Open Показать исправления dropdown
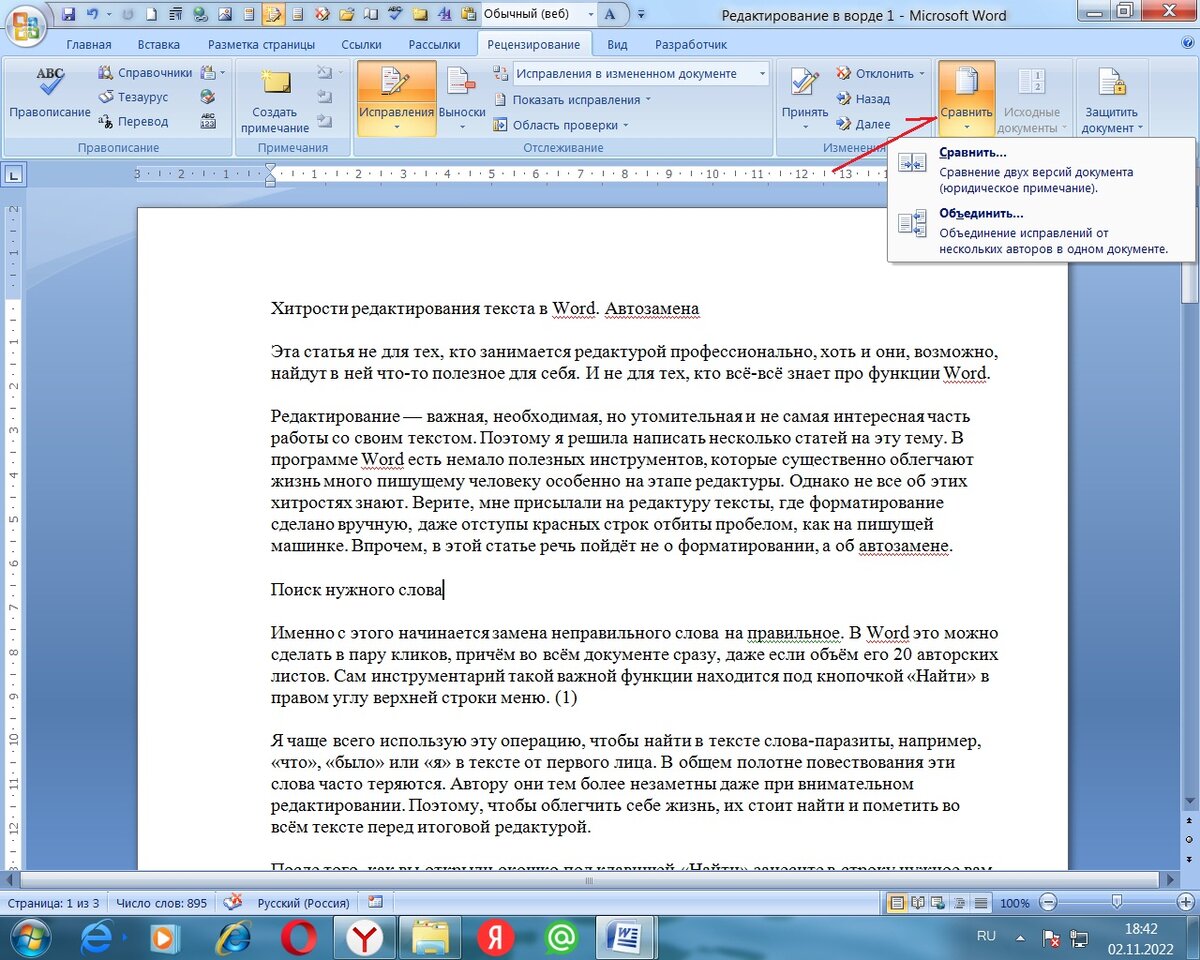The image size is (1200, 960). [572, 99]
